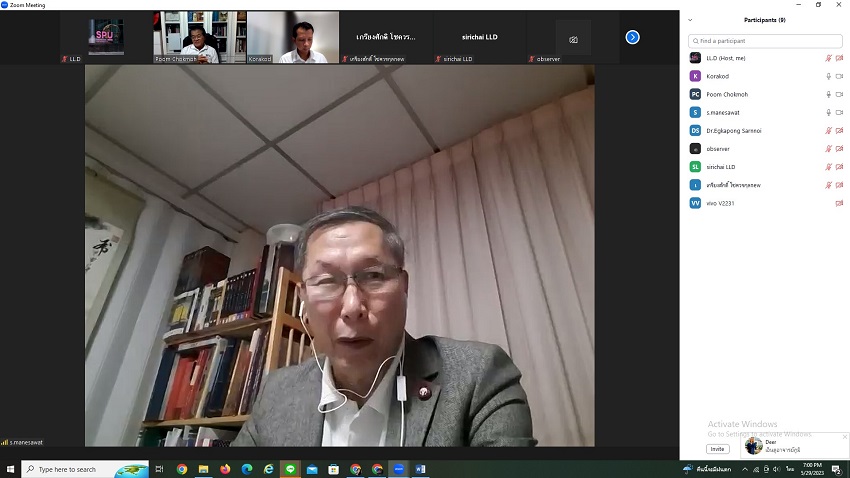Open the weather widget on the taskbar

tap(708, 469)
